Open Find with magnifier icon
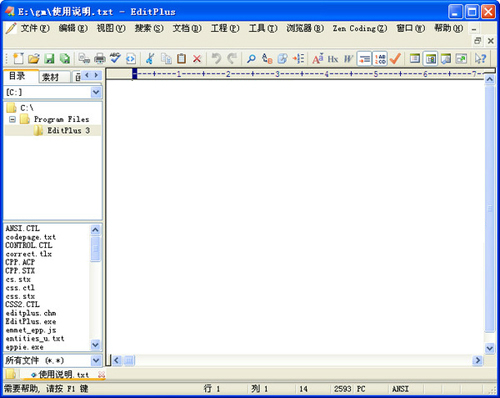 tap(251, 59)
